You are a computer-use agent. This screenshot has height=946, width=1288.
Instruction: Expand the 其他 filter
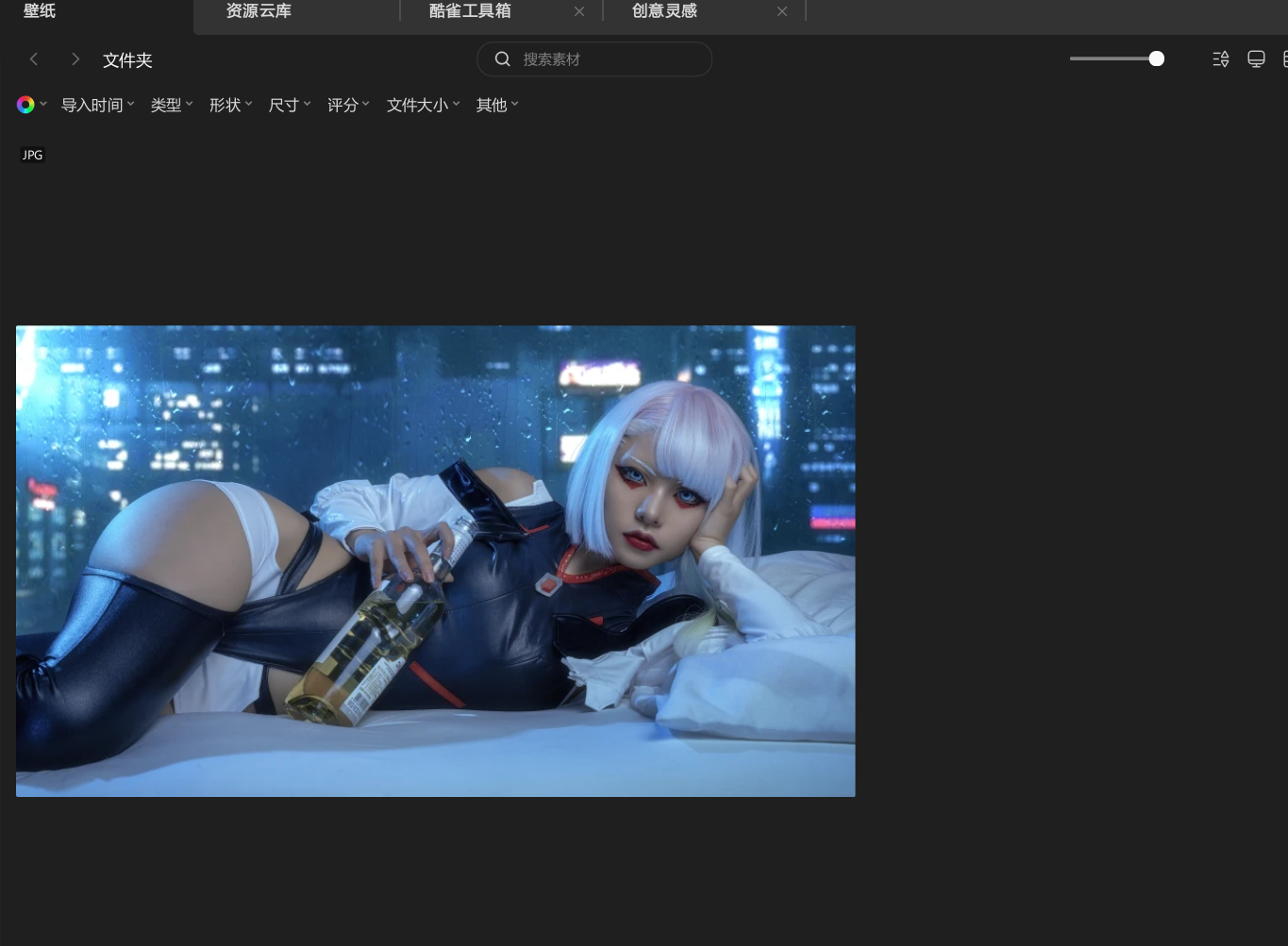[x=497, y=105]
